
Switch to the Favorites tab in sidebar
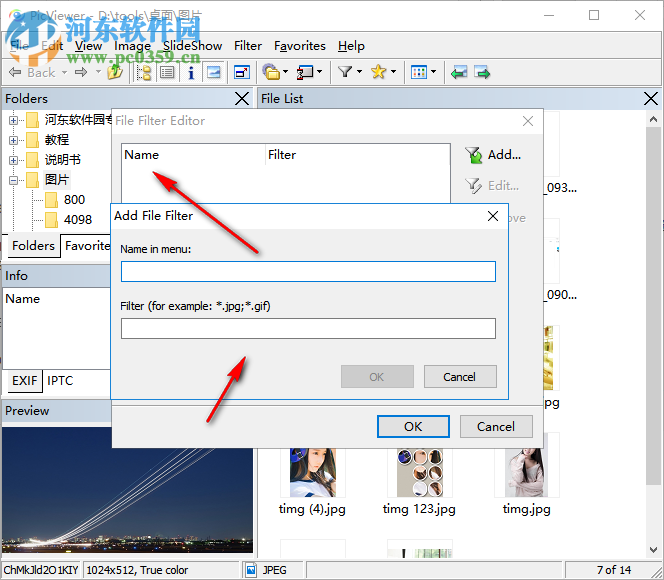(x=86, y=246)
